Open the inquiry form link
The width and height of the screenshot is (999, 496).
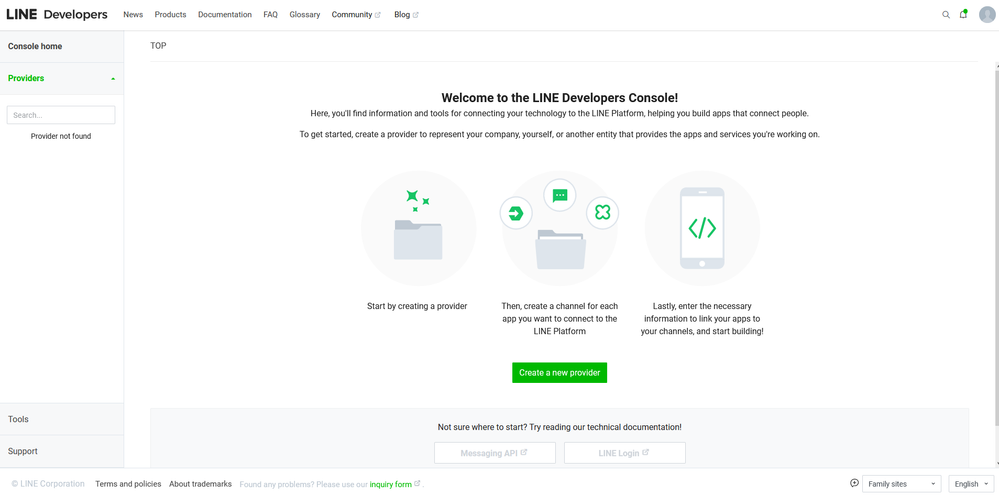coord(394,484)
